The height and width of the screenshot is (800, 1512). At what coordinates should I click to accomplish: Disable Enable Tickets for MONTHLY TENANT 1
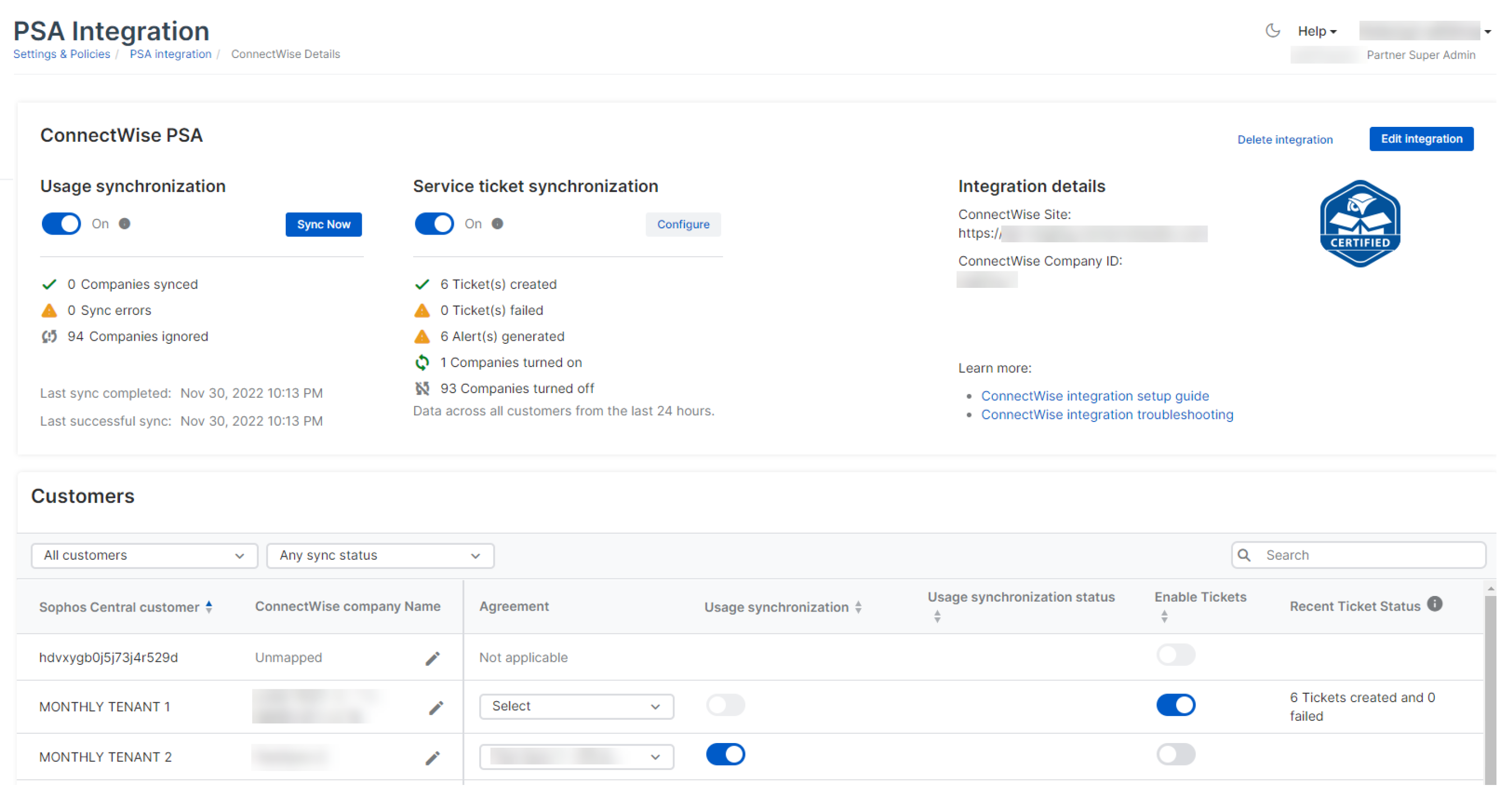pos(1175,705)
